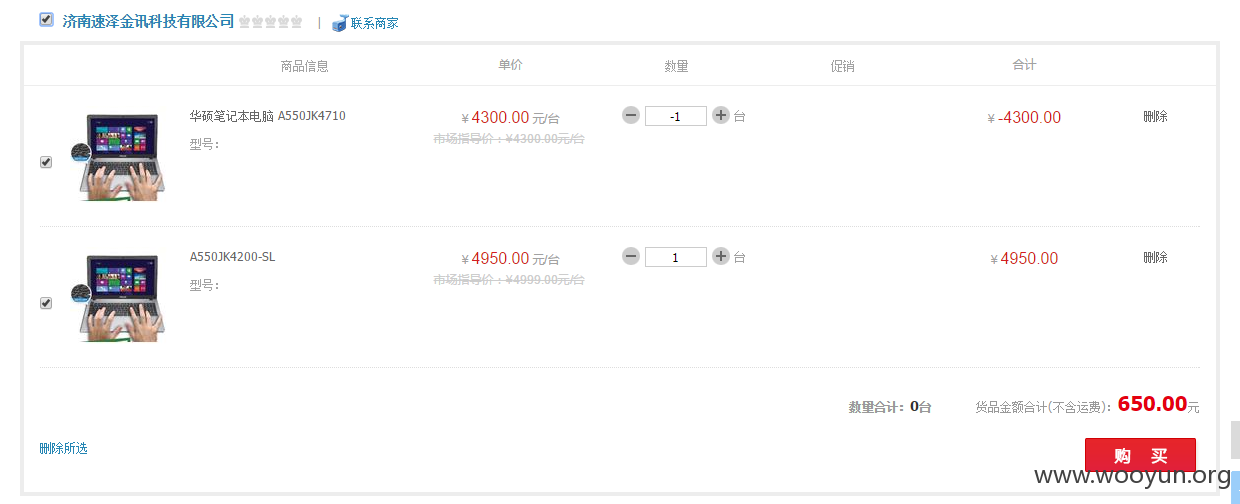
Task: Open the A550JK4710 laptop thumbnail
Action: point(118,156)
